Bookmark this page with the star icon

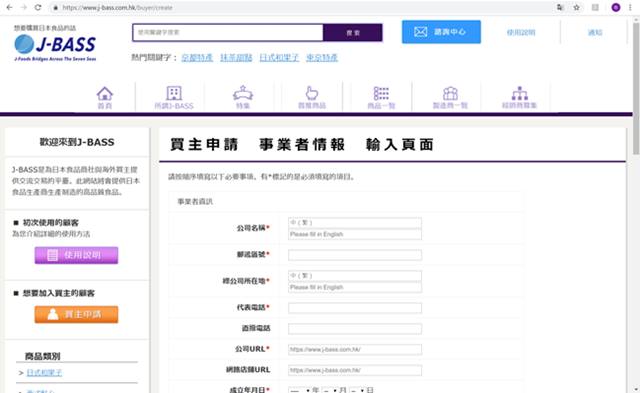point(576,7)
